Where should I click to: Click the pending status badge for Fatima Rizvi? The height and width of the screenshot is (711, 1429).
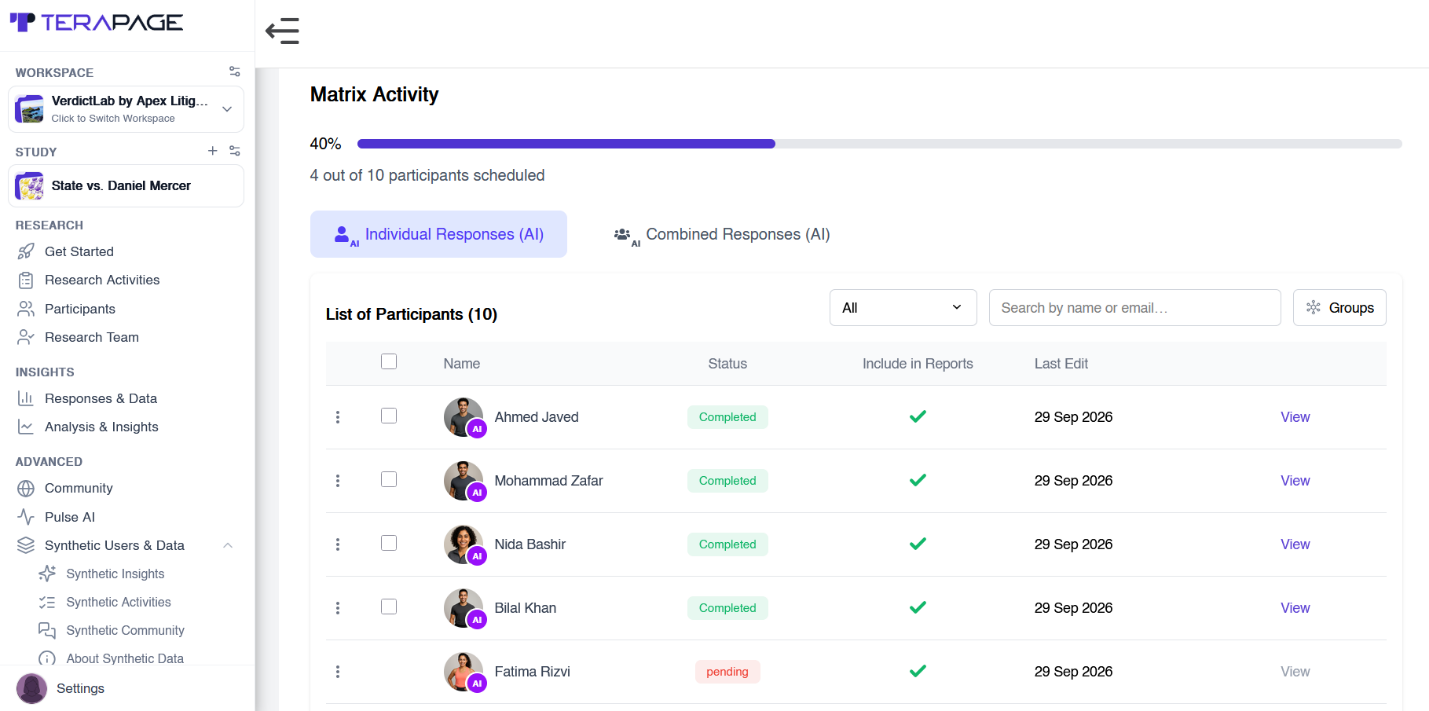pos(727,672)
